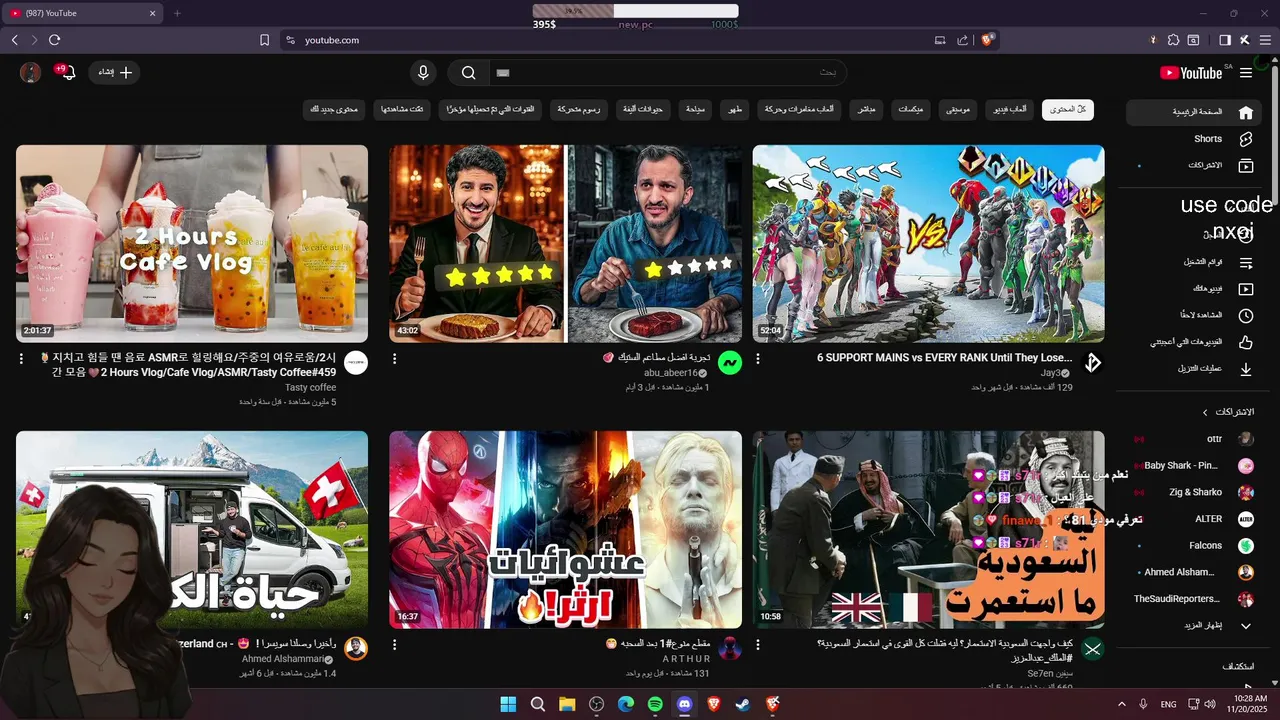Select the Cooking filter chip

point(736,109)
